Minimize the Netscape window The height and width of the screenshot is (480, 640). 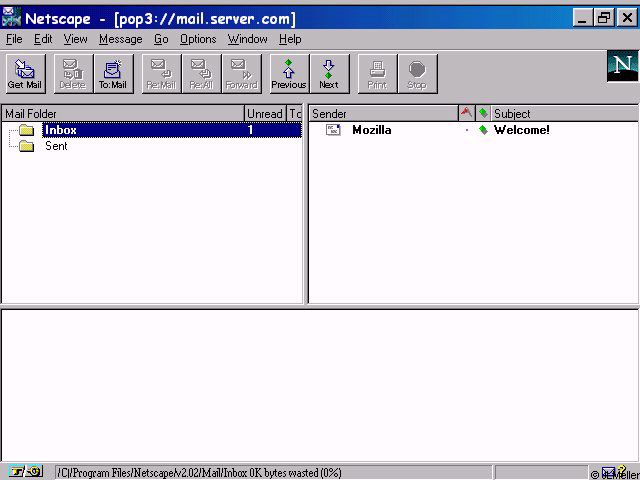pyautogui.click(x=583, y=18)
